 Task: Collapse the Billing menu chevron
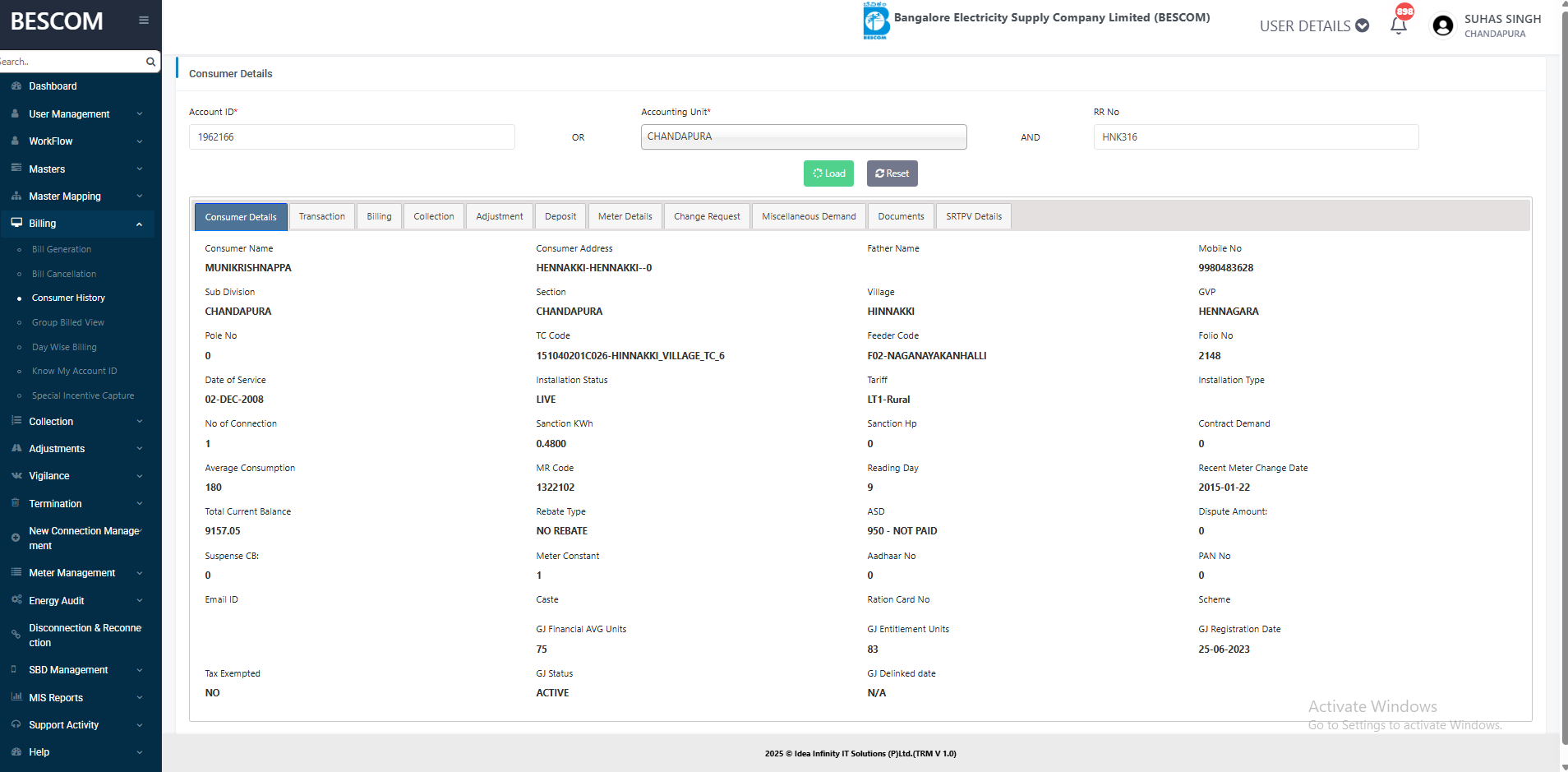coord(140,224)
